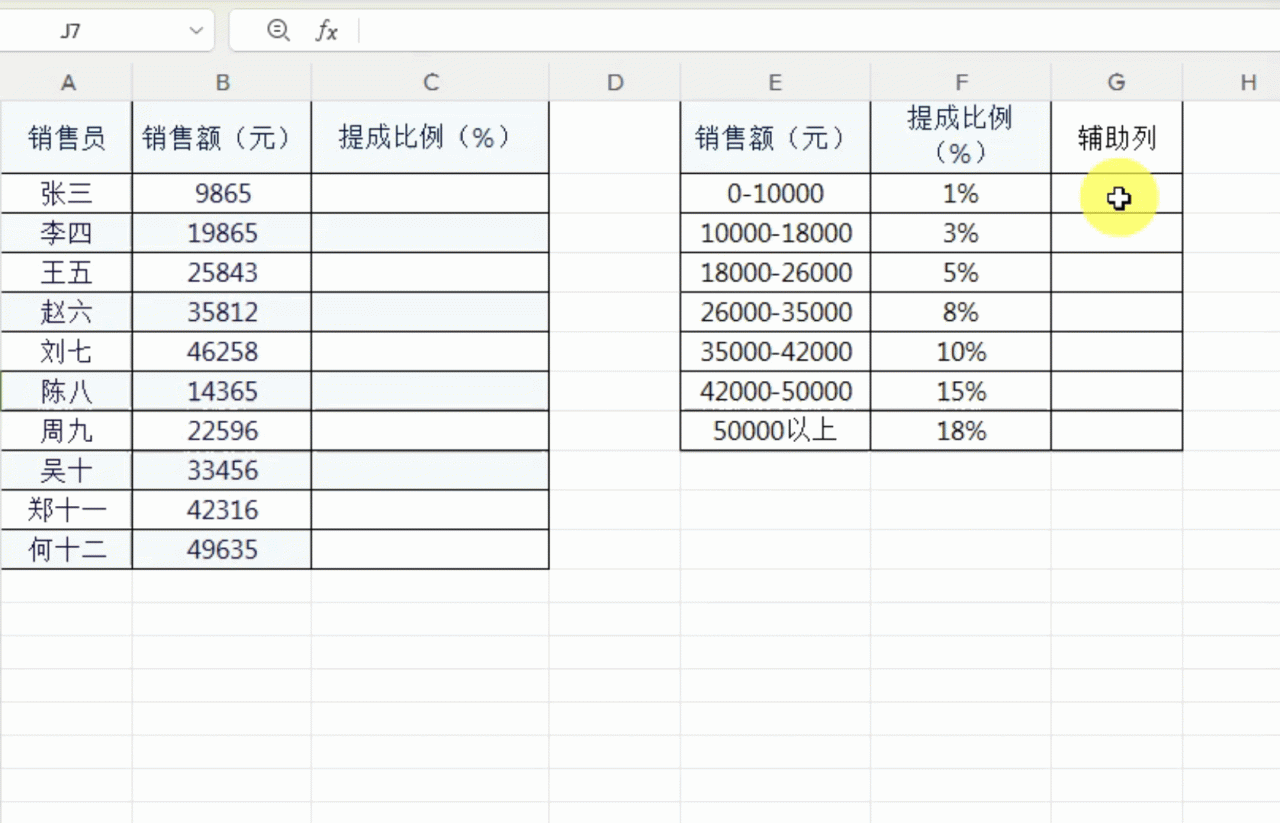Image resolution: width=1280 pixels, height=823 pixels.
Task: Select the cell with 刘七
Action: click(67, 351)
